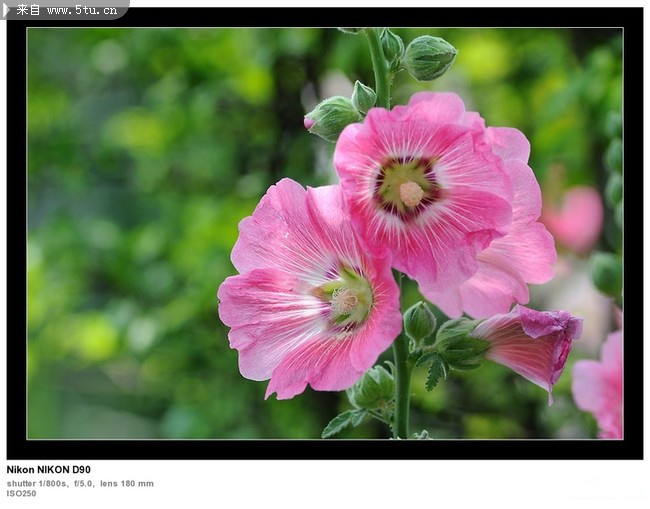Viewport: 650px width, 509px height.
Task: Click the blurred pink flower in the right background
Action: pos(577,218)
